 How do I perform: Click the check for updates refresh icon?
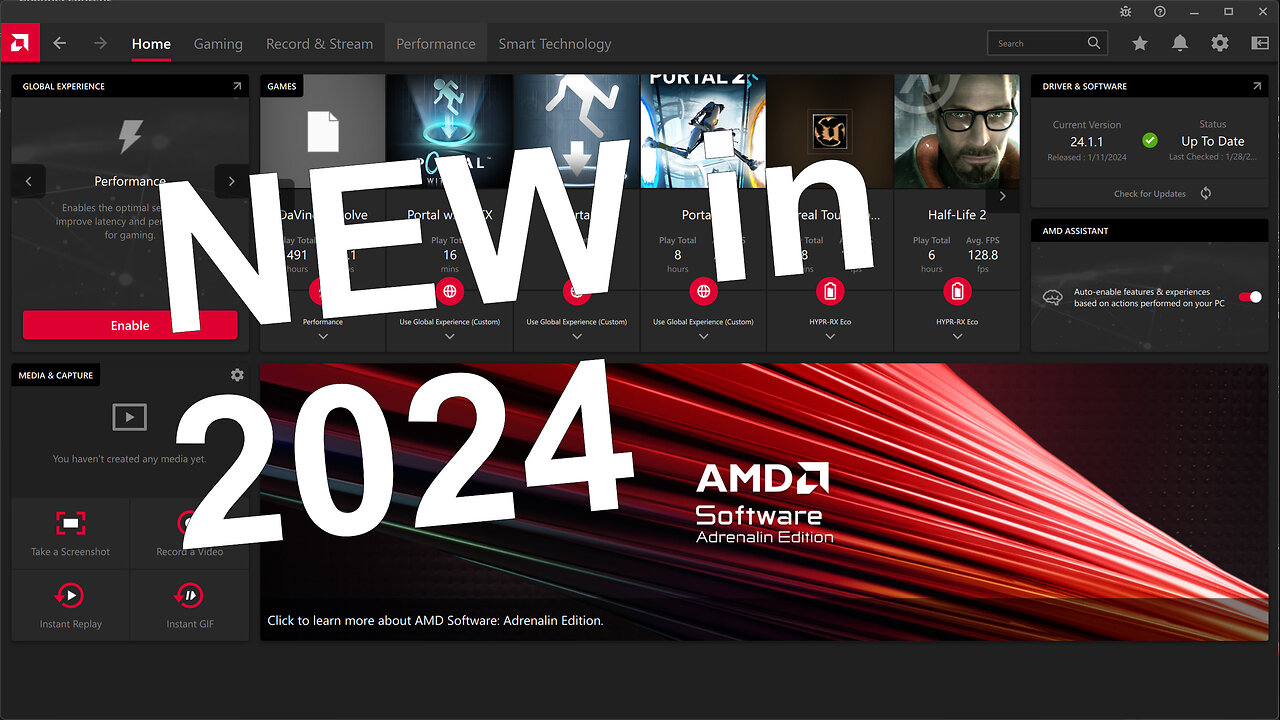(1206, 193)
